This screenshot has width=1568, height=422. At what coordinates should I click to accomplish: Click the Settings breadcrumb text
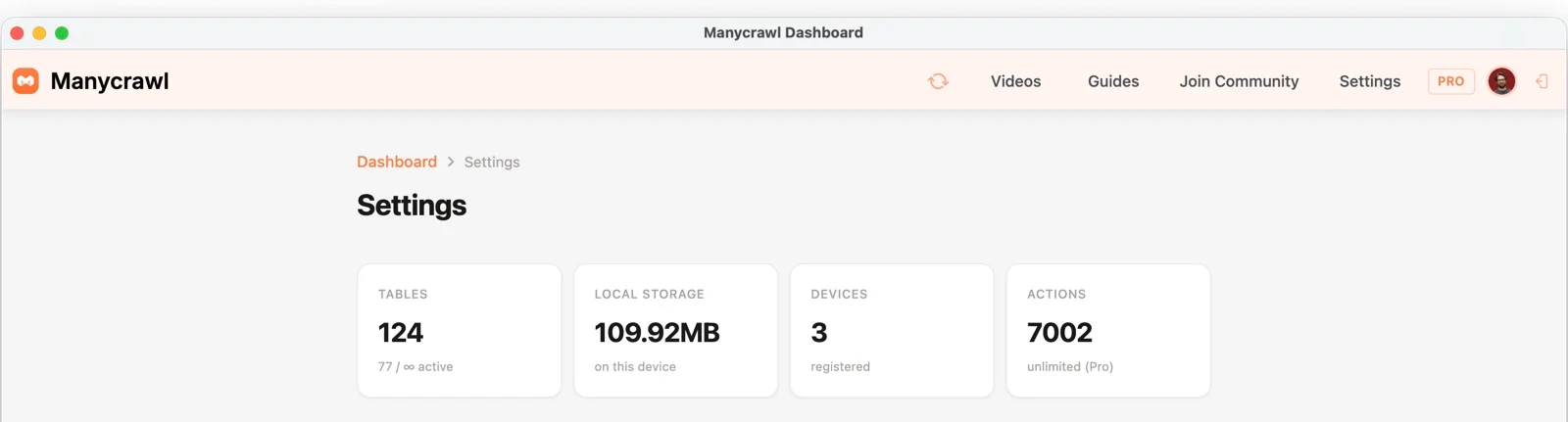pos(492,163)
